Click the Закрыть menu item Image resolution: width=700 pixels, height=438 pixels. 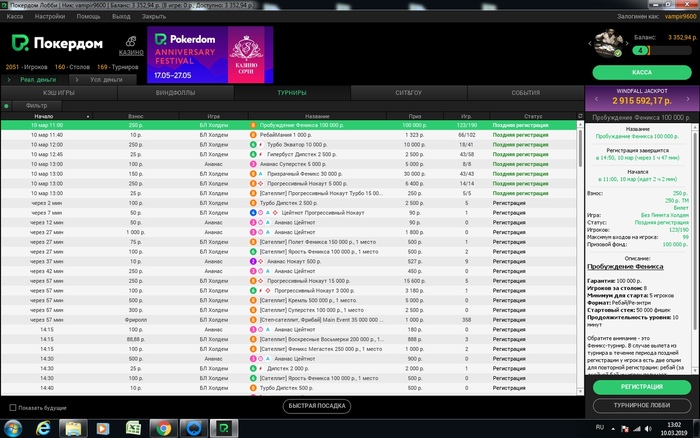154,17
